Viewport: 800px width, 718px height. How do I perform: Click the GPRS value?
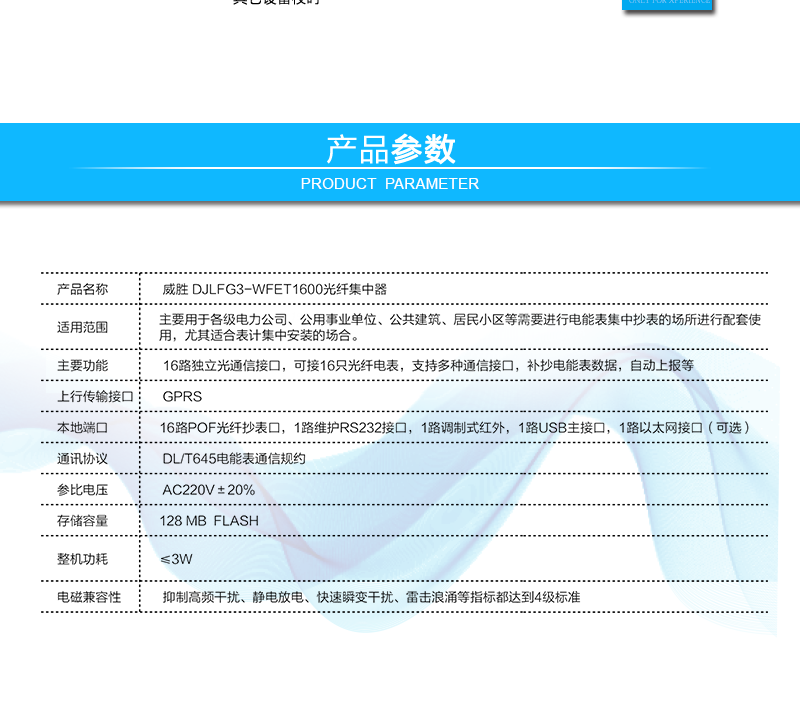pyautogui.click(x=182, y=397)
